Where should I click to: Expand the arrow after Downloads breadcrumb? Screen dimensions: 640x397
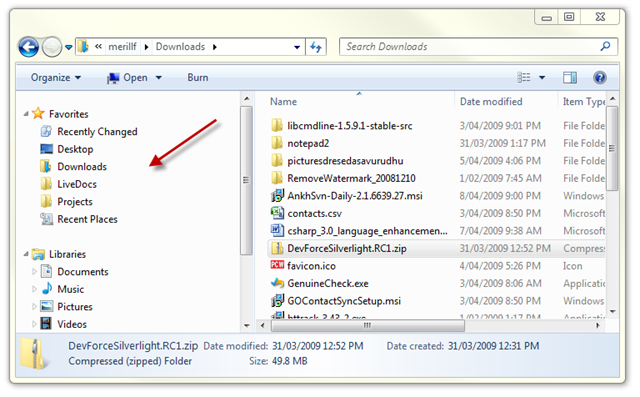click(215, 47)
